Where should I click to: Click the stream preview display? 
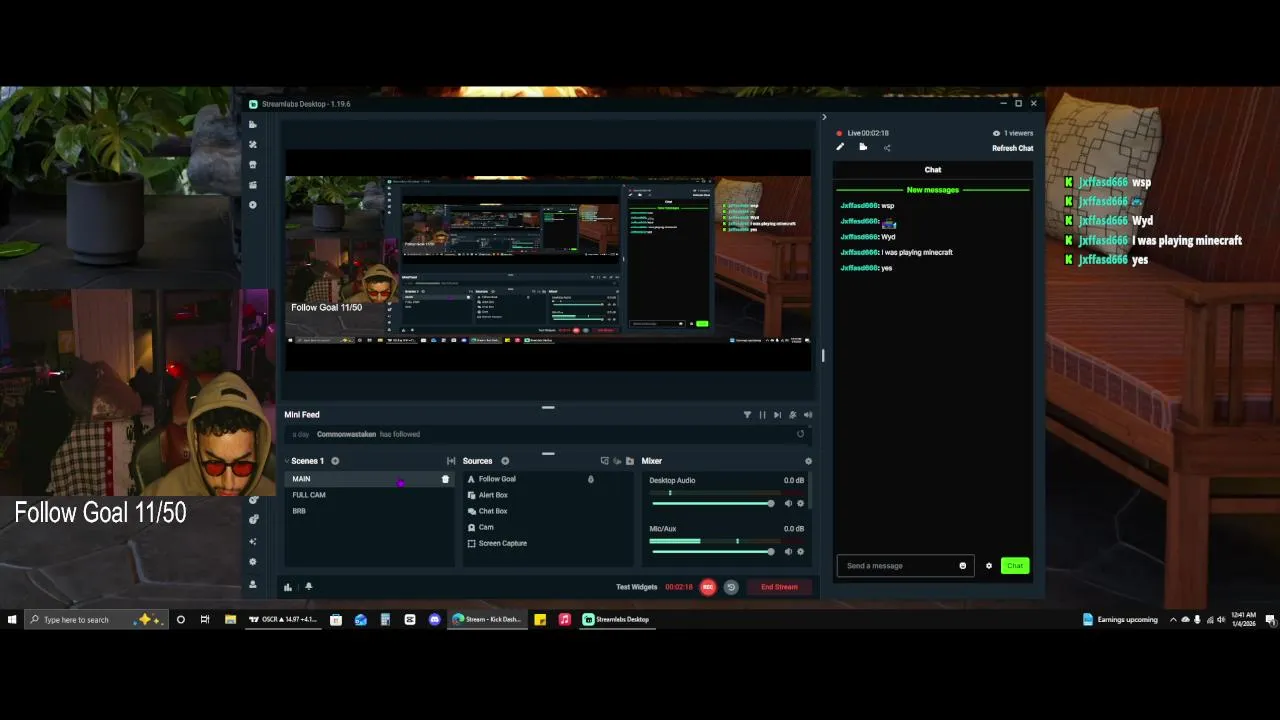(x=548, y=260)
